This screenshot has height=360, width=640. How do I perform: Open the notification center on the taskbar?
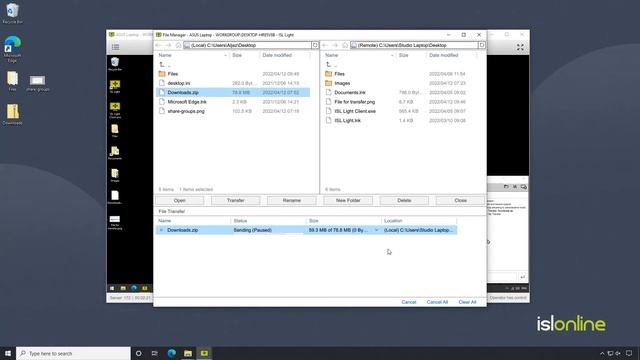click(x=629, y=353)
